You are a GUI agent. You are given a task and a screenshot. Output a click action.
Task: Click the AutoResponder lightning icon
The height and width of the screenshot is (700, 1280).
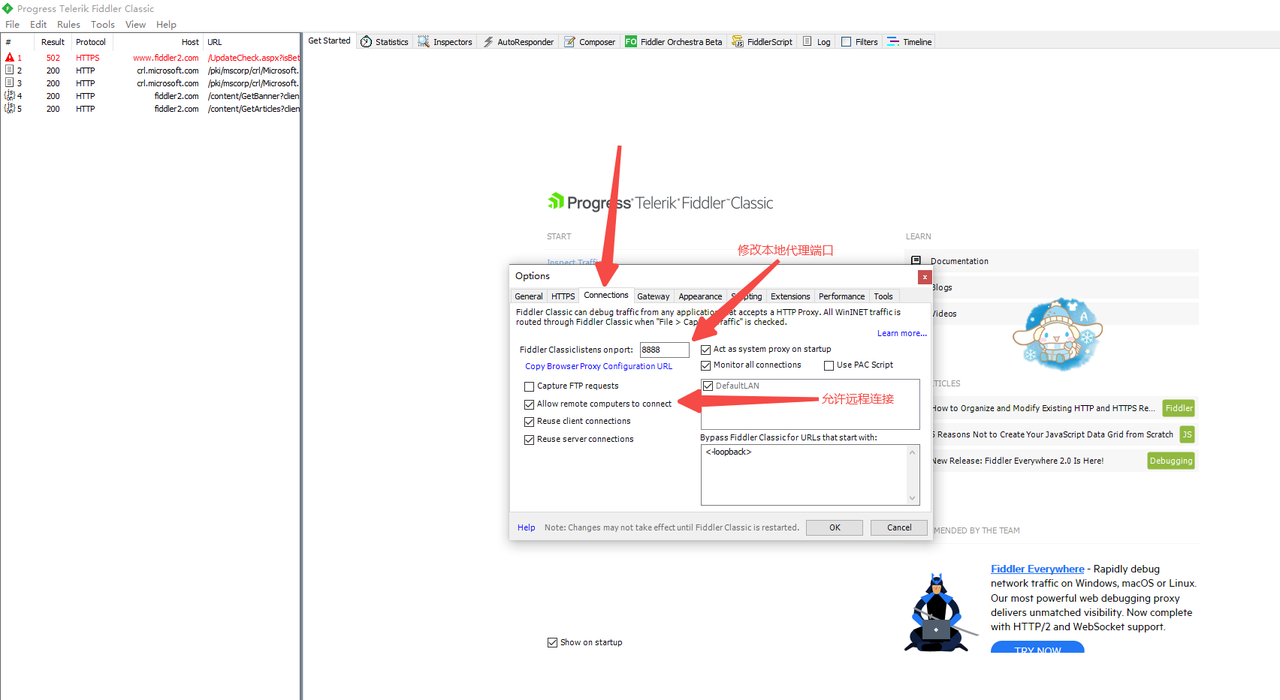(488, 42)
